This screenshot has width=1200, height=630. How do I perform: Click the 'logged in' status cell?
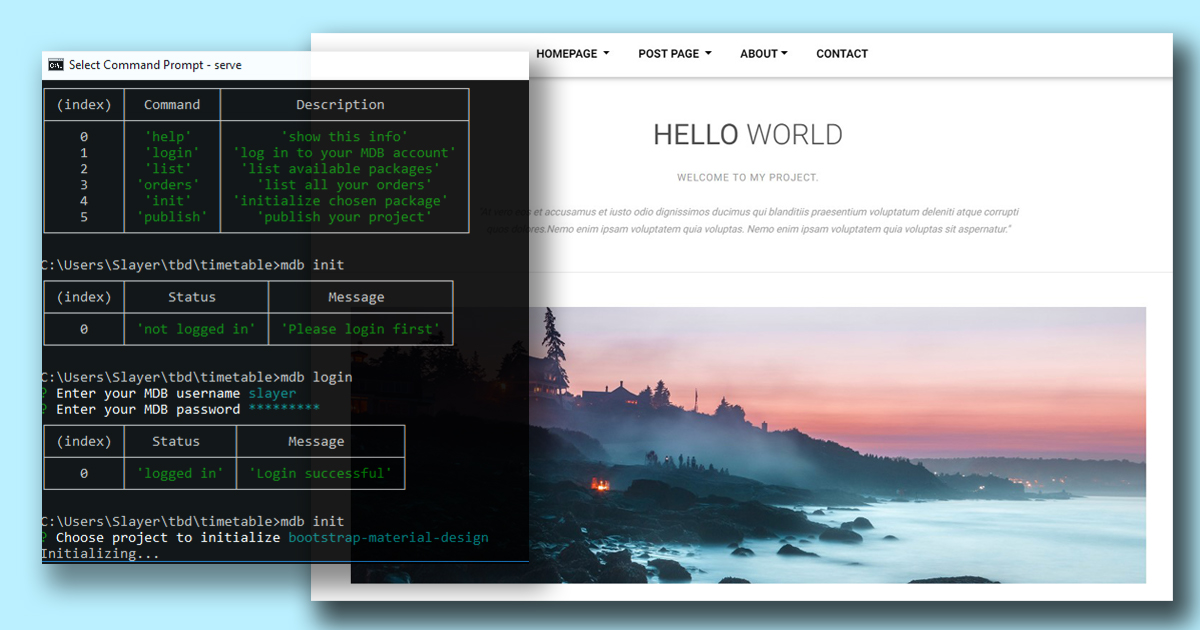pyautogui.click(x=180, y=473)
